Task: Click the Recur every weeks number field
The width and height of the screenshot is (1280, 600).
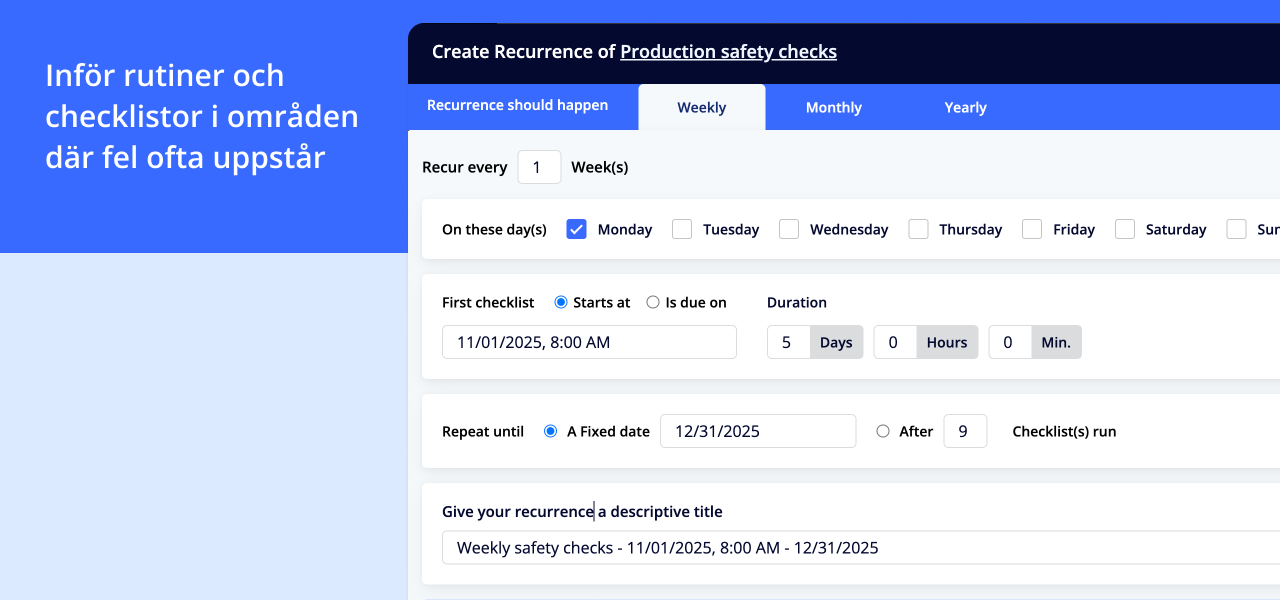Action: (539, 167)
